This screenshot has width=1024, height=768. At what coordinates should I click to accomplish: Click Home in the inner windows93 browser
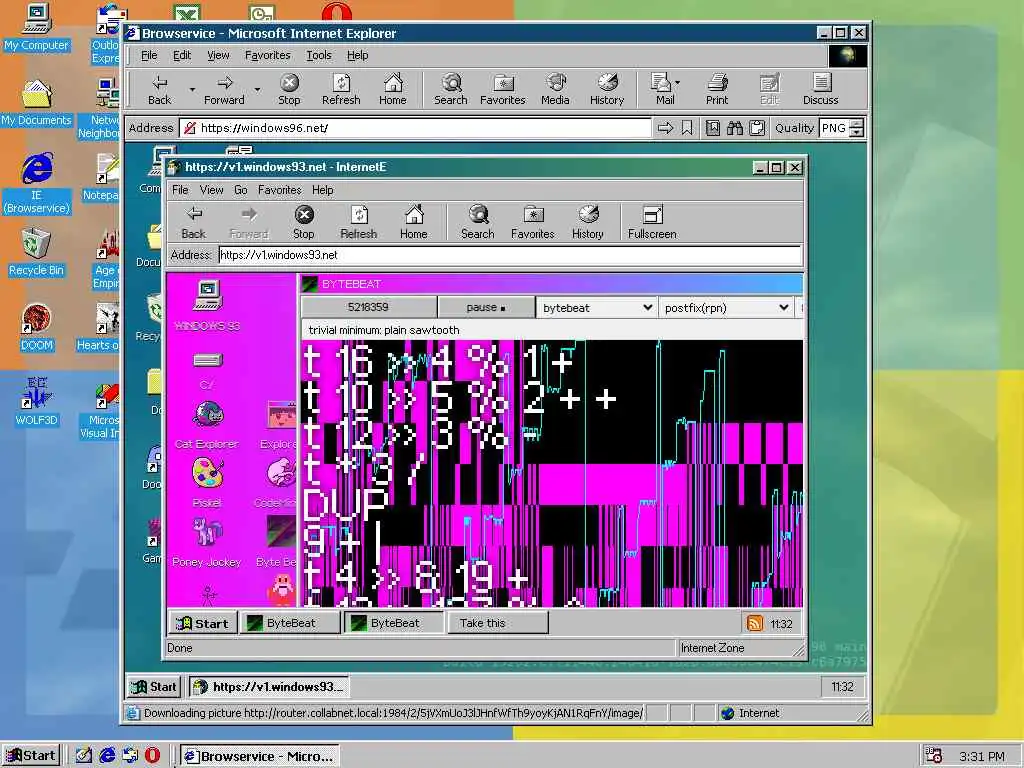point(413,223)
